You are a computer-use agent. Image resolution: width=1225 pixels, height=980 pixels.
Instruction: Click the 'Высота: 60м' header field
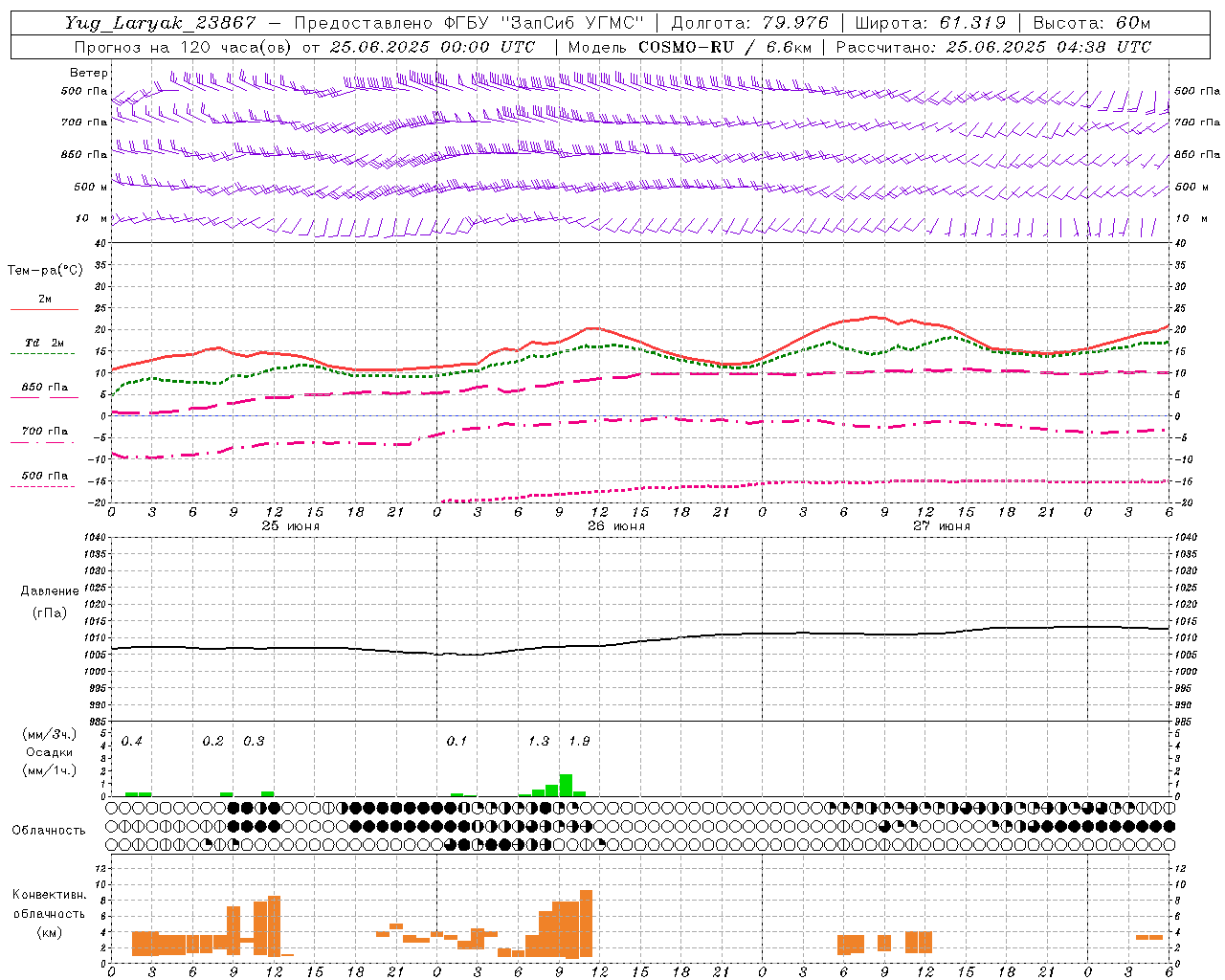click(1092, 23)
